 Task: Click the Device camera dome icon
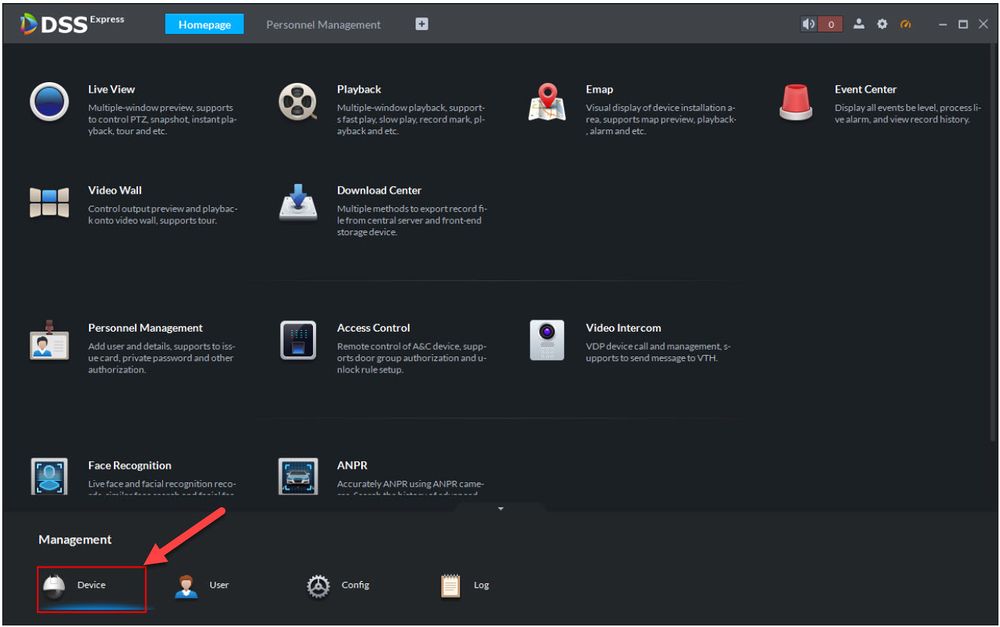pyautogui.click(x=54, y=586)
